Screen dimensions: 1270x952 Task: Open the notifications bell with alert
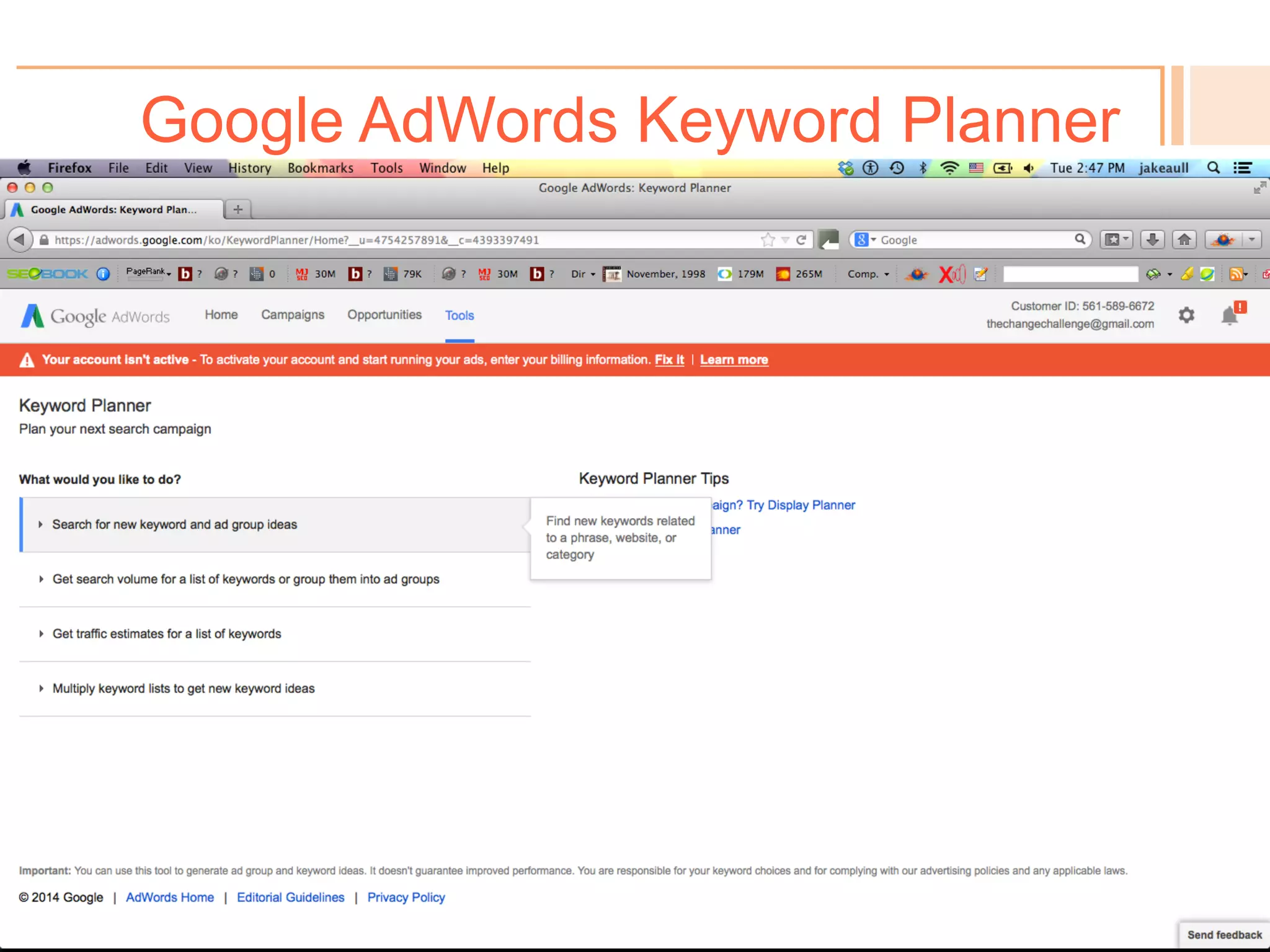click(x=1232, y=314)
